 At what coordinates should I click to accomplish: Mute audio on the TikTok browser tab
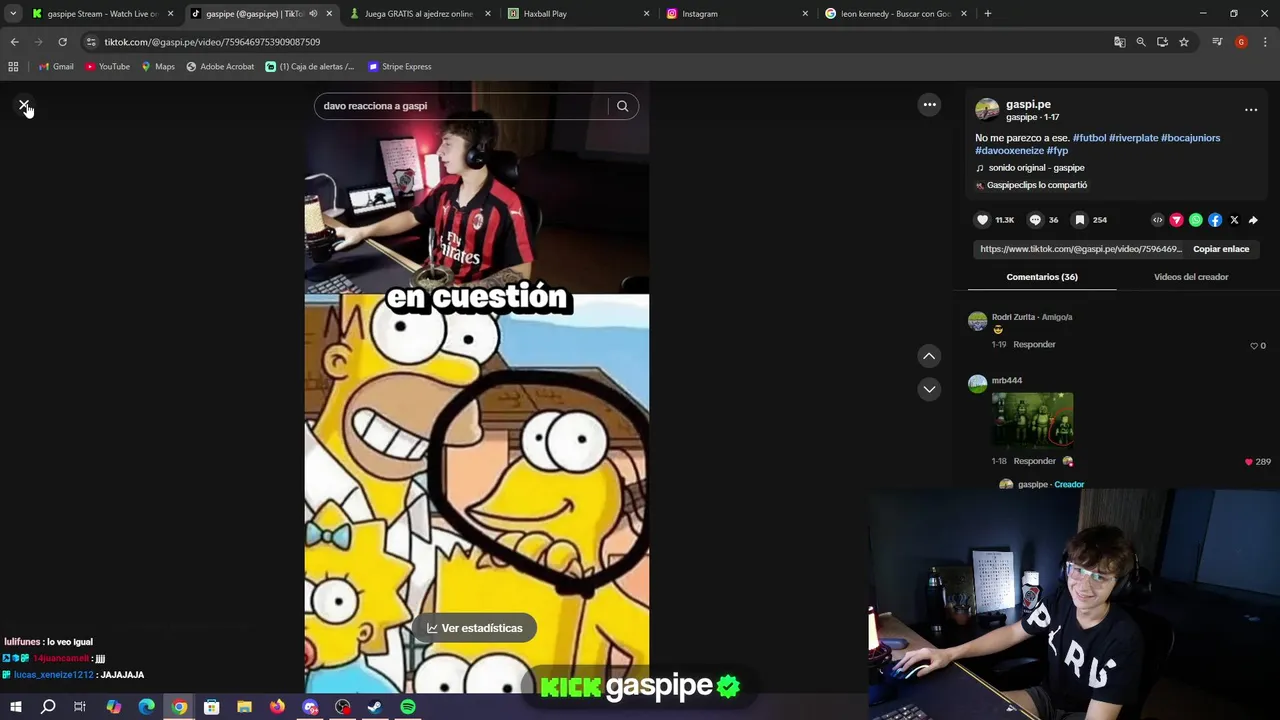click(313, 14)
